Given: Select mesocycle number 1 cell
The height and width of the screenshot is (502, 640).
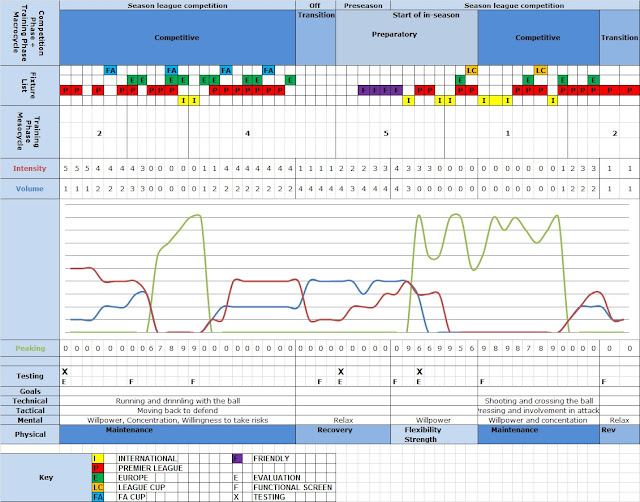Looking at the screenshot, I should 508,133.
